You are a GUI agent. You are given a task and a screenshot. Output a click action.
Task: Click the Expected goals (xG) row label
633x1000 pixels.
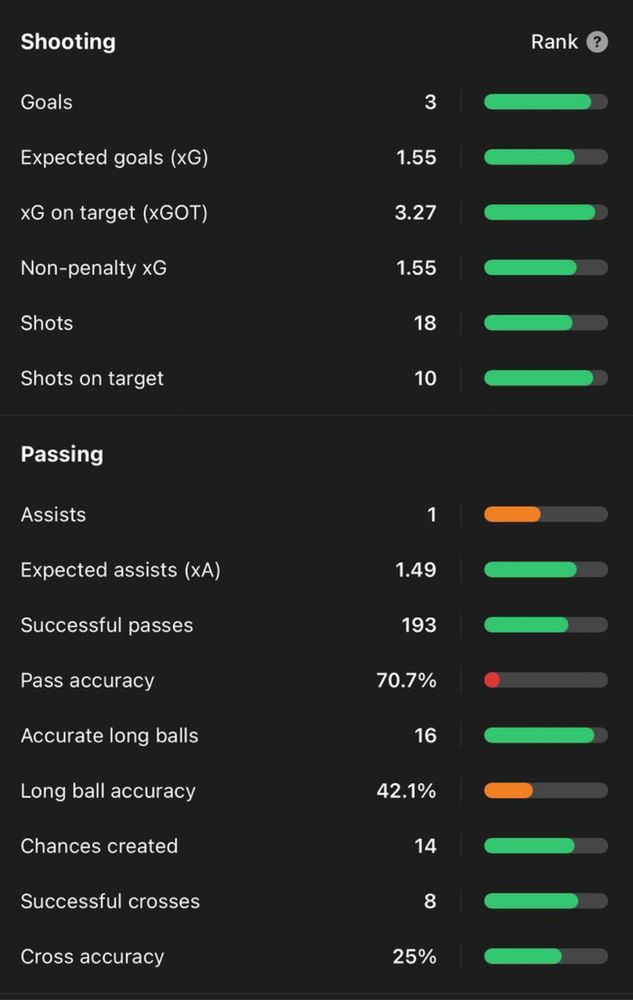114,158
